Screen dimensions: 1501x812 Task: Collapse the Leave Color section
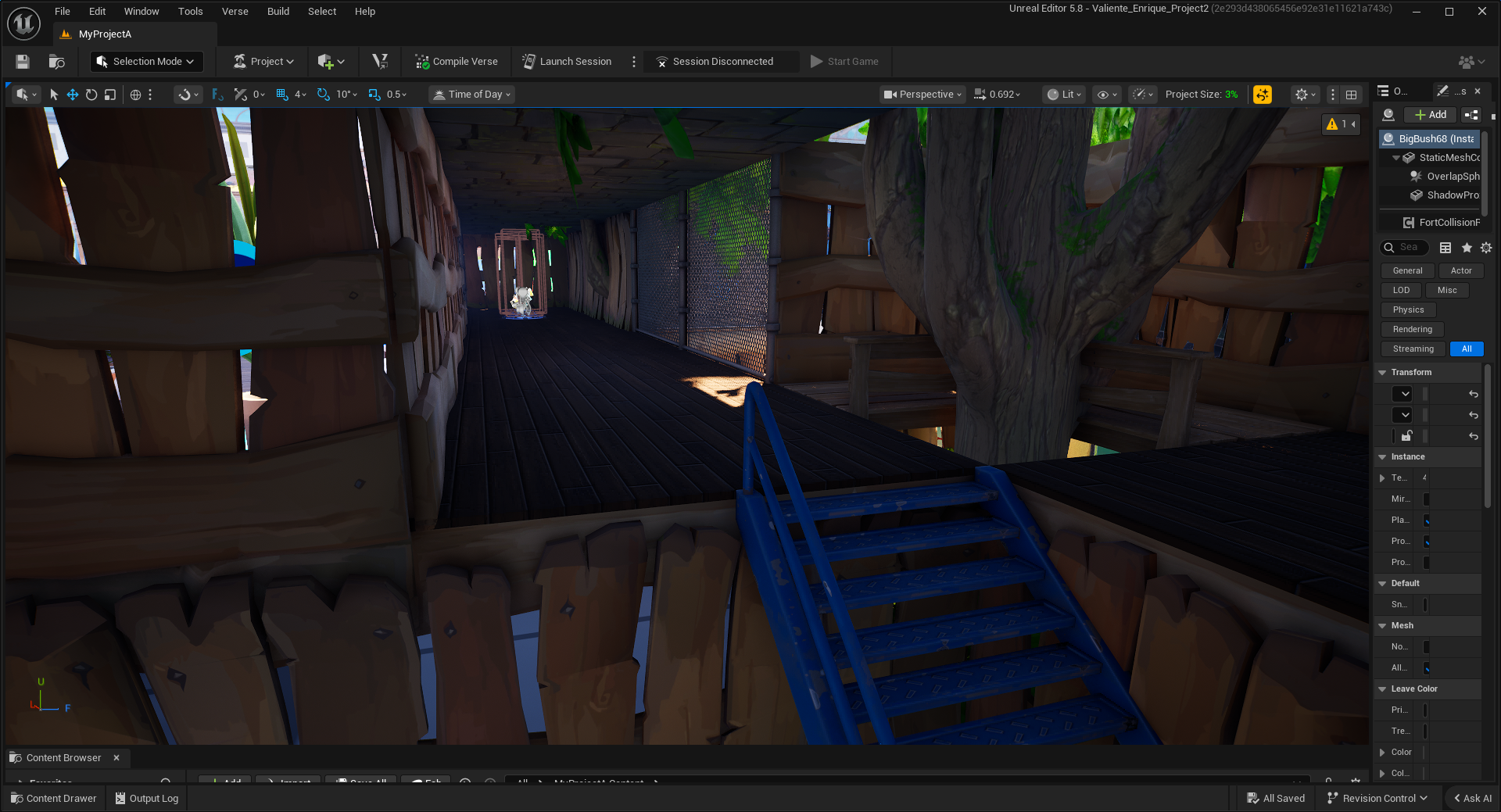pos(1382,689)
